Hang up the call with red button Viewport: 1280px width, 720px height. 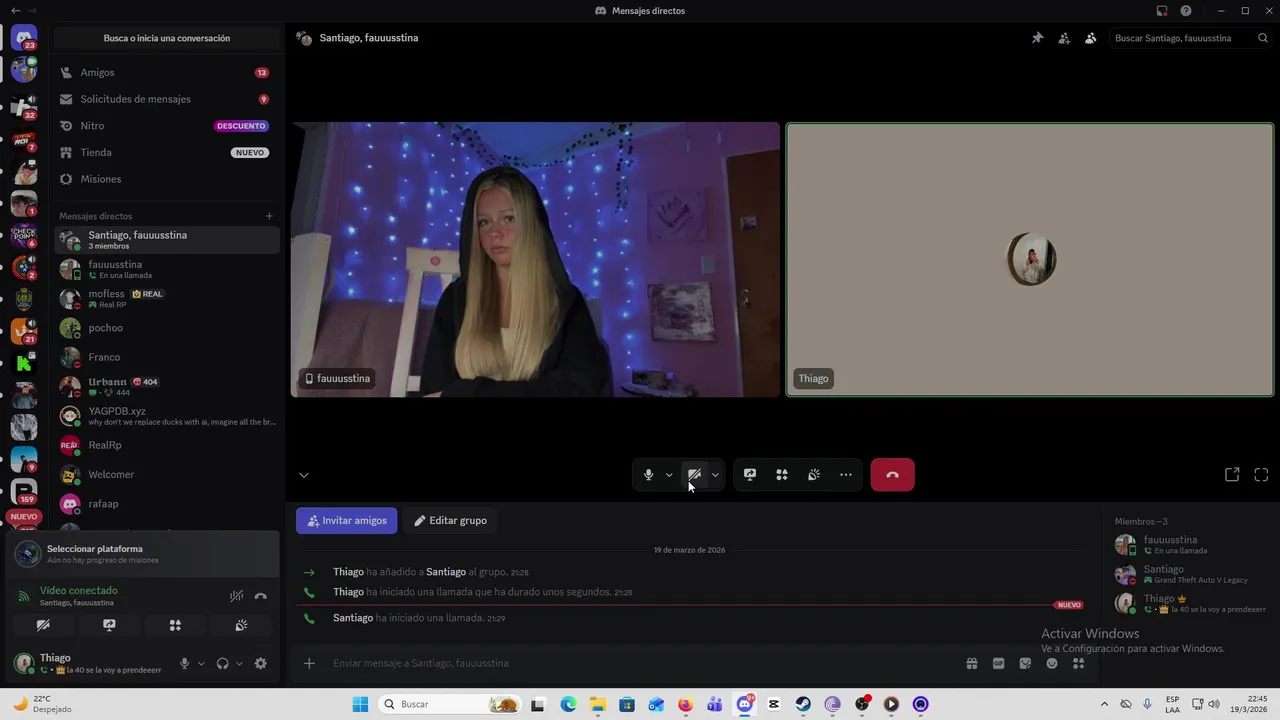[x=893, y=475]
